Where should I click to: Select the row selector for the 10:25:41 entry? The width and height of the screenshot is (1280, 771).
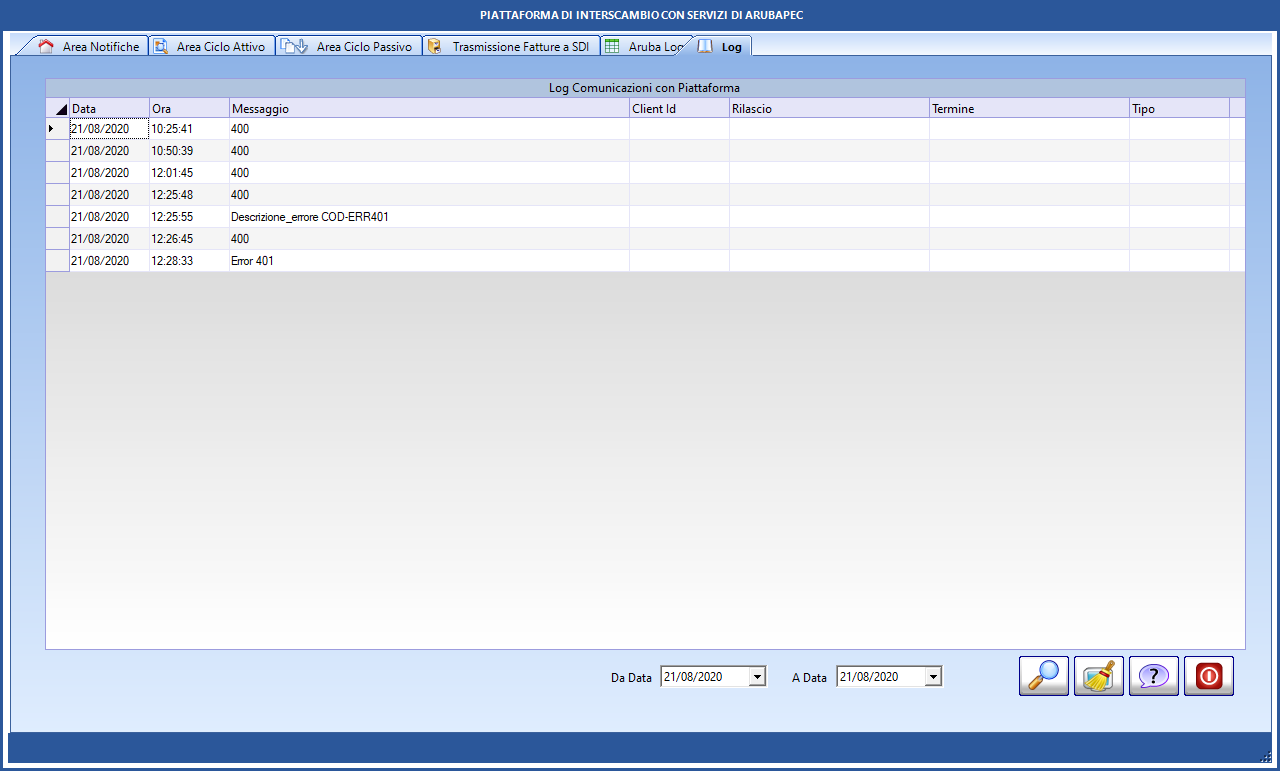pos(58,129)
